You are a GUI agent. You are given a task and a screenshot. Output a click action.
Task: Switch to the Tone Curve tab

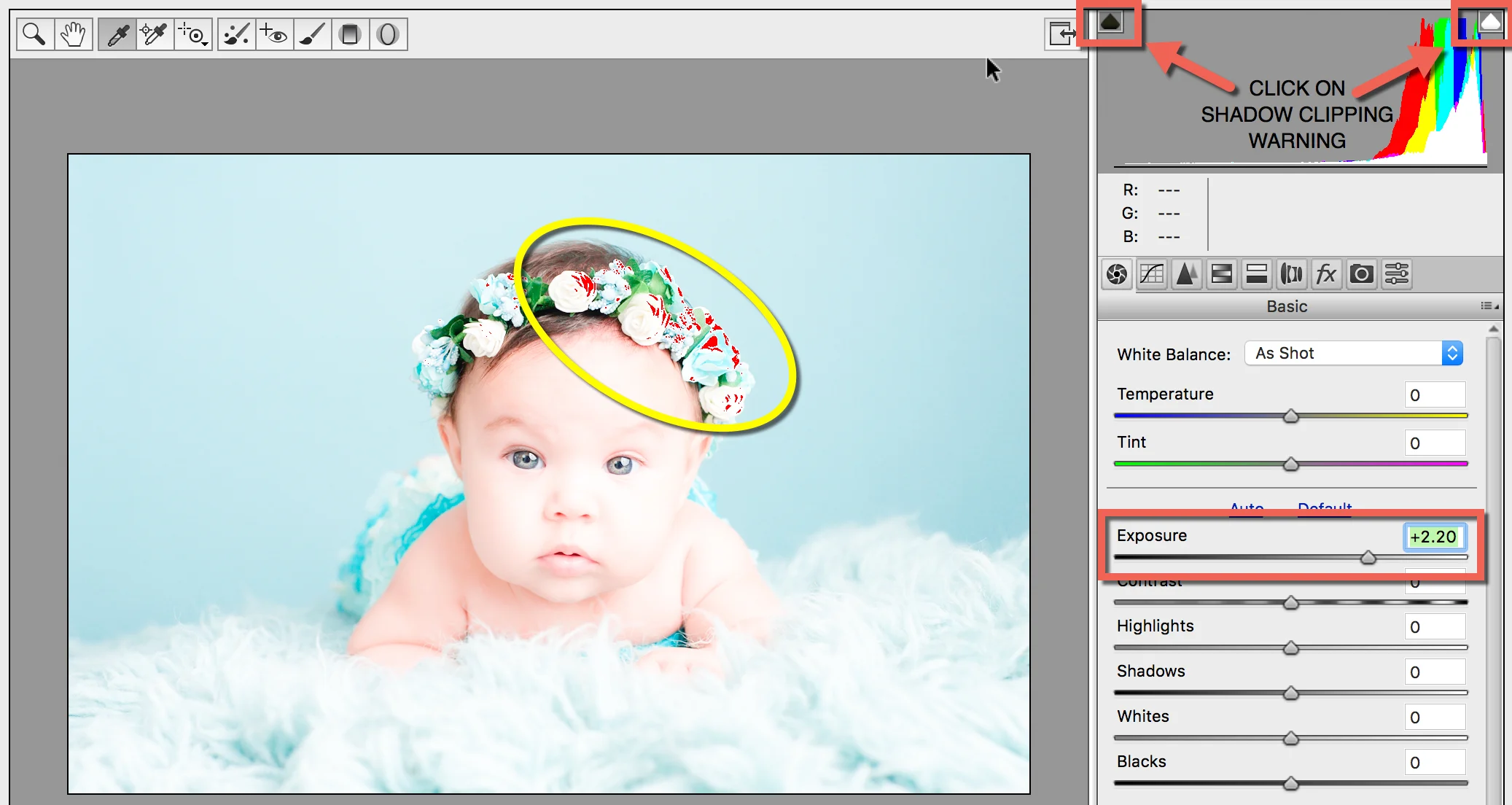[x=1151, y=274]
